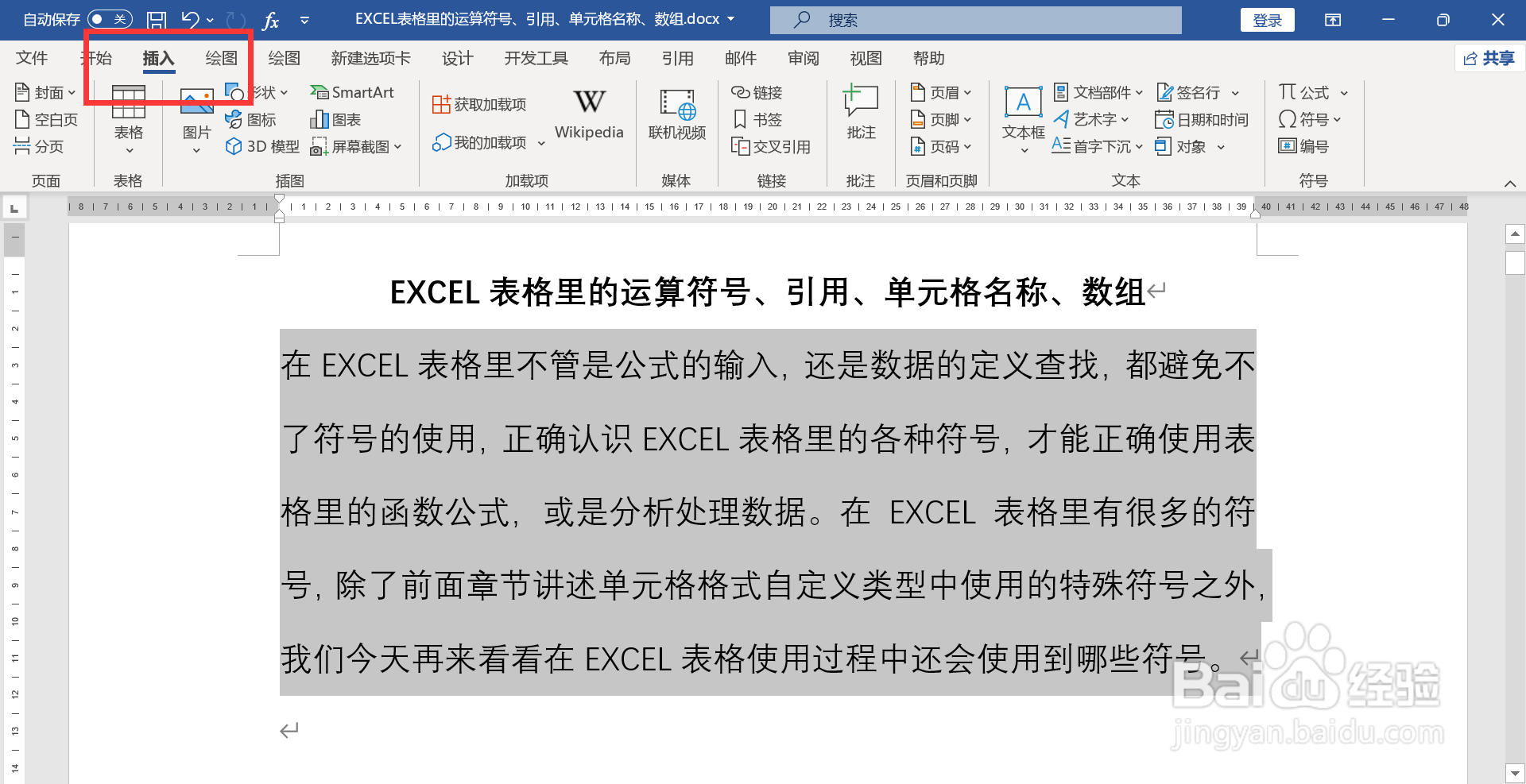Screen dimensions: 1526x784
Task: Open the 文件 tab
Action: point(32,58)
